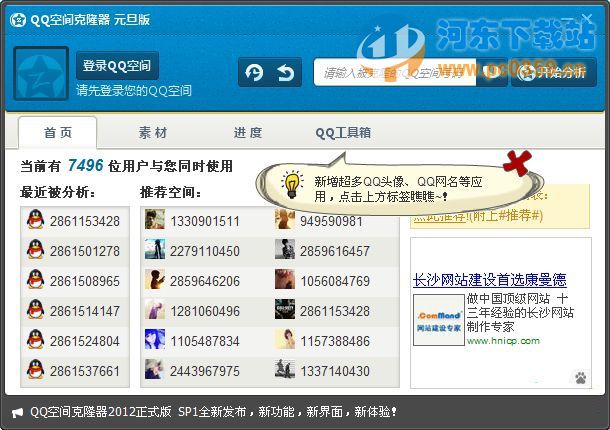Select recent number 2861524804
This screenshot has width=610, height=430.
tap(85, 341)
